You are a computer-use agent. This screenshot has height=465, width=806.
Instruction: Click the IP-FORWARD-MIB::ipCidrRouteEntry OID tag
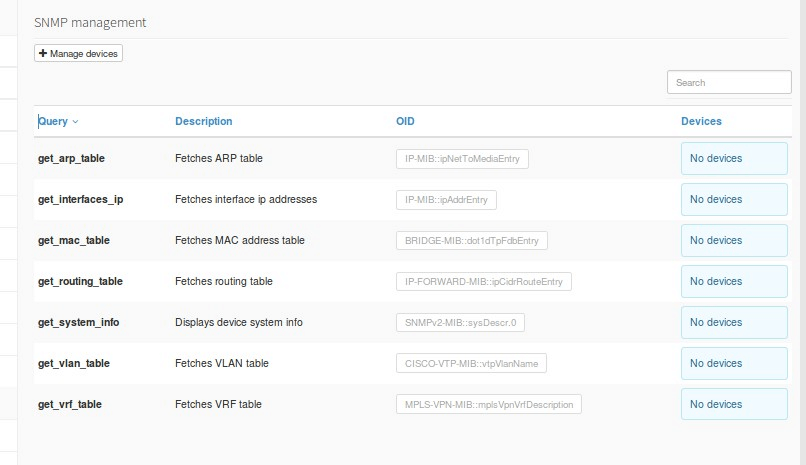(x=484, y=282)
